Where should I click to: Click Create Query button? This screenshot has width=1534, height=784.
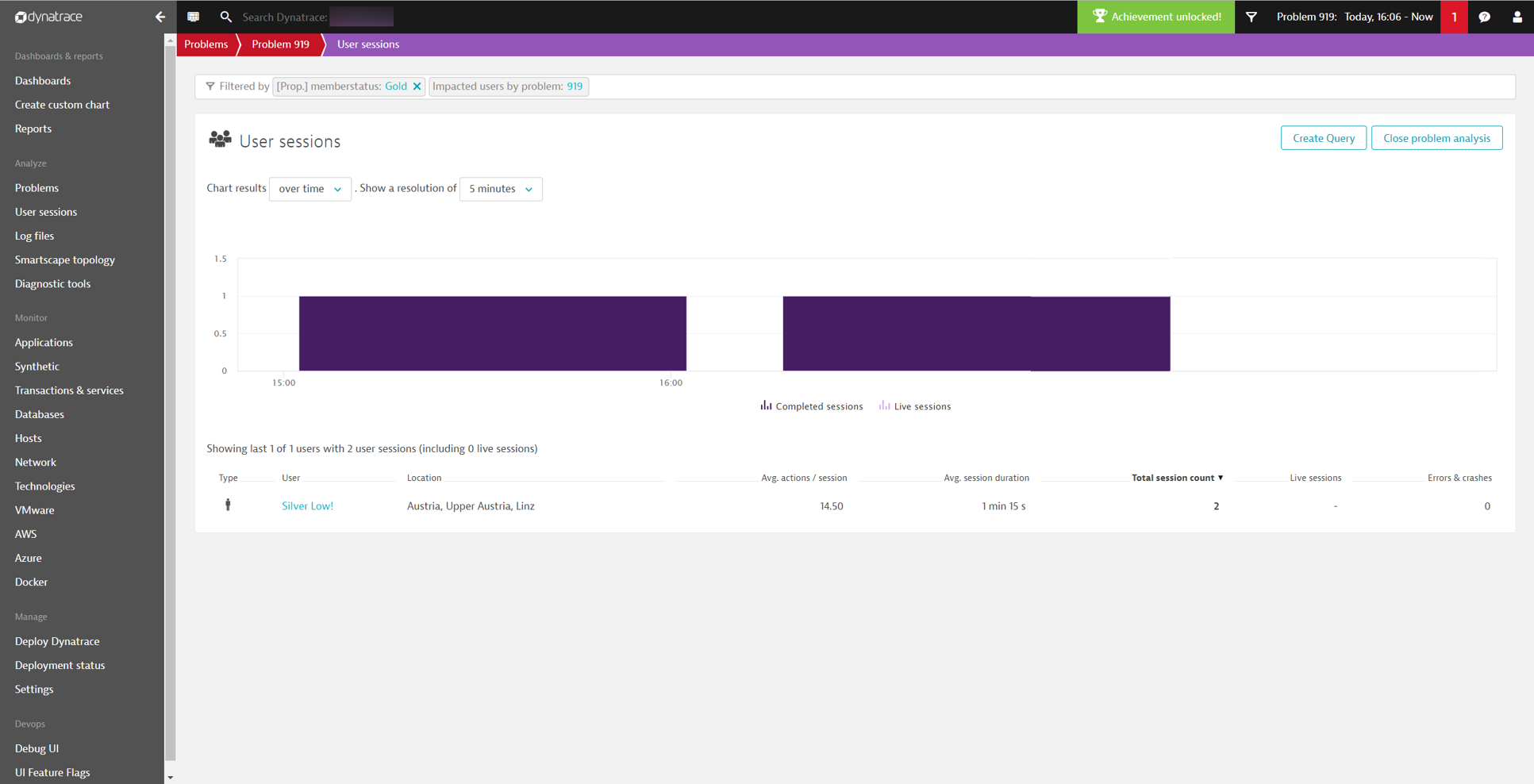coord(1324,138)
